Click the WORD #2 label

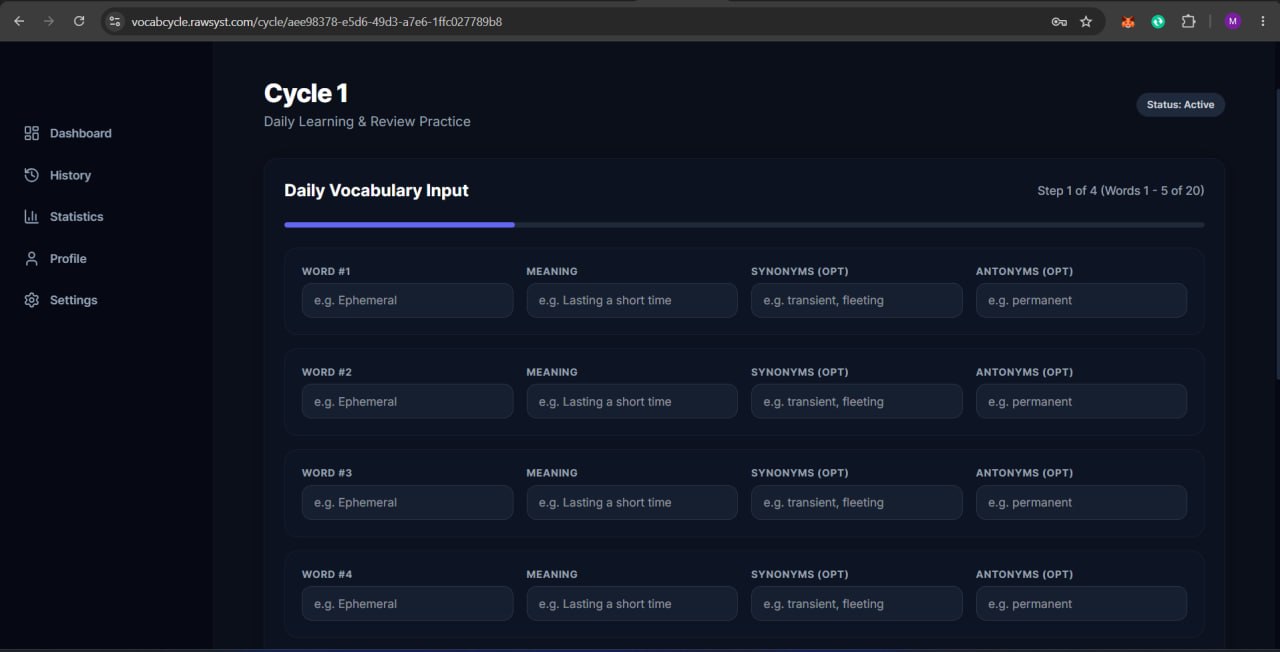click(x=327, y=372)
